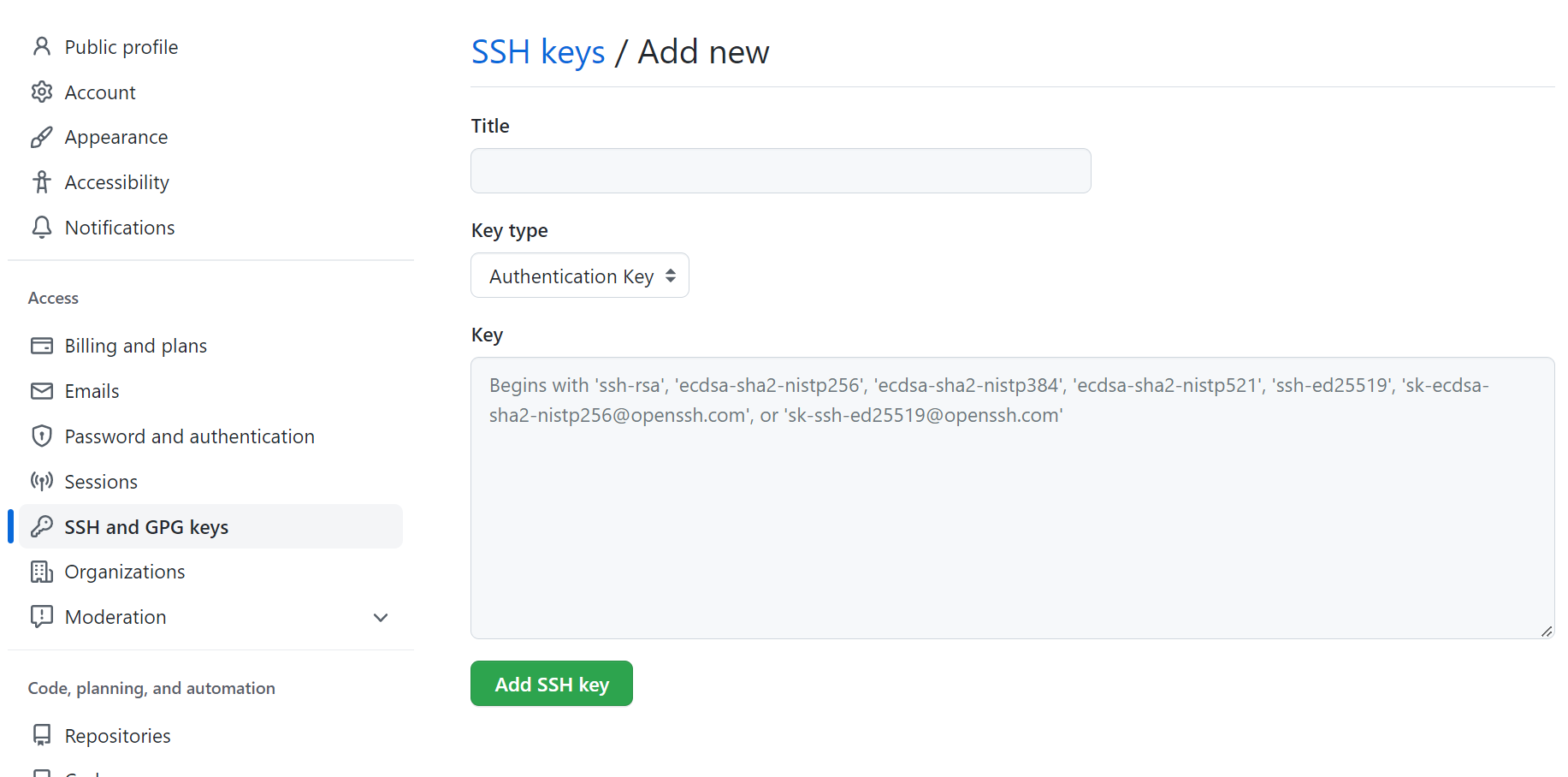Grab the Key textarea resize handle

tap(1546, 632)
